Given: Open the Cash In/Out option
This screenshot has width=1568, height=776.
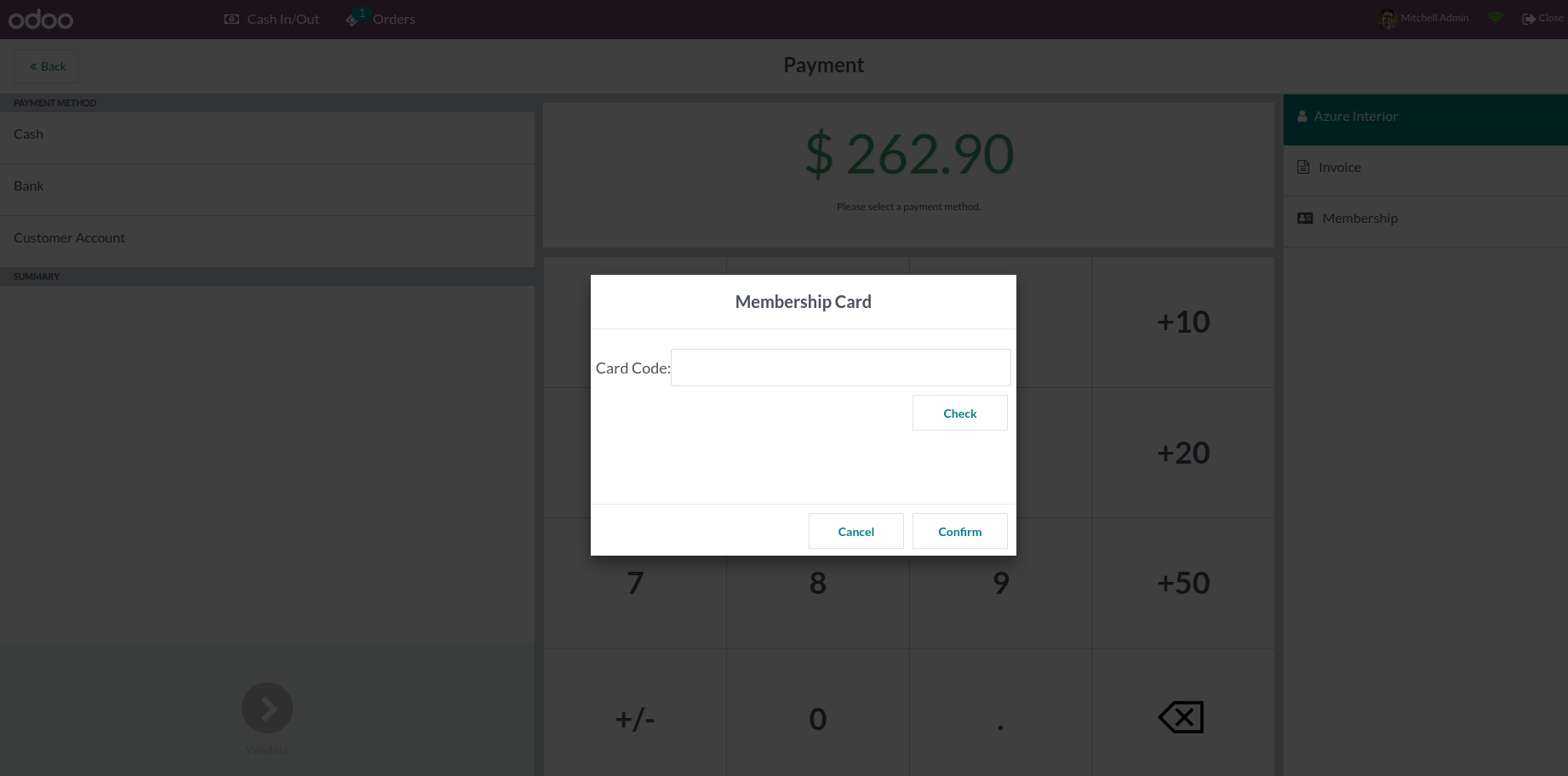Looking at the screenshot, I should [x=272, y=19].
